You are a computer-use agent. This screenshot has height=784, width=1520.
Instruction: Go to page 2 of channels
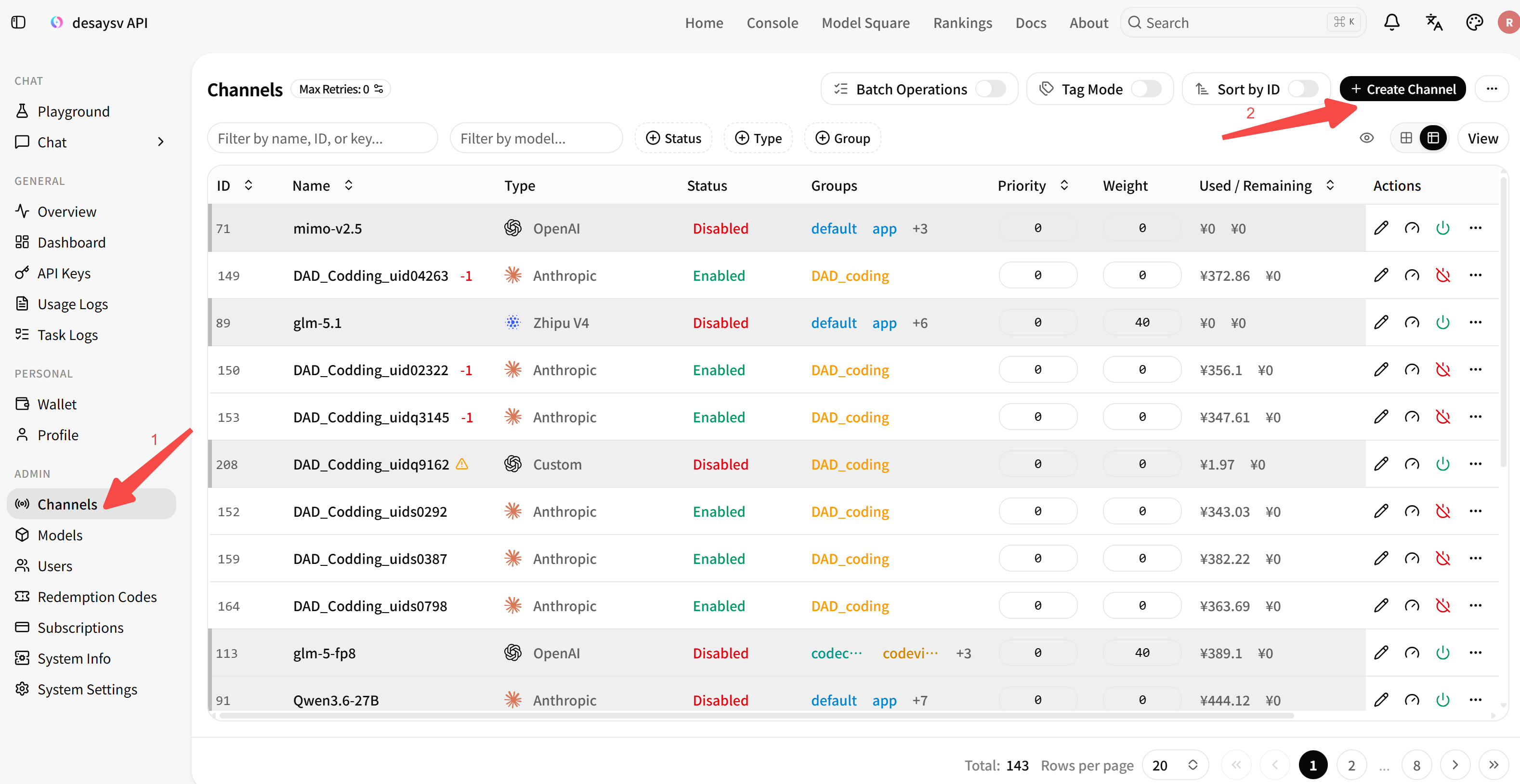(1350, 765)
